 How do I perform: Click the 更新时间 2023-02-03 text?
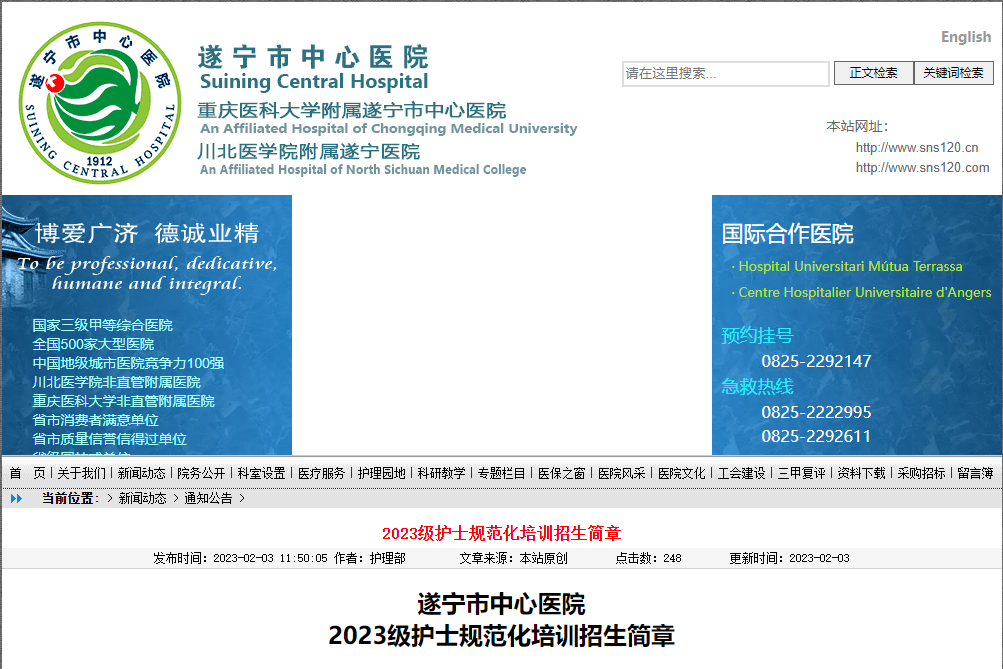pos(790,558)
